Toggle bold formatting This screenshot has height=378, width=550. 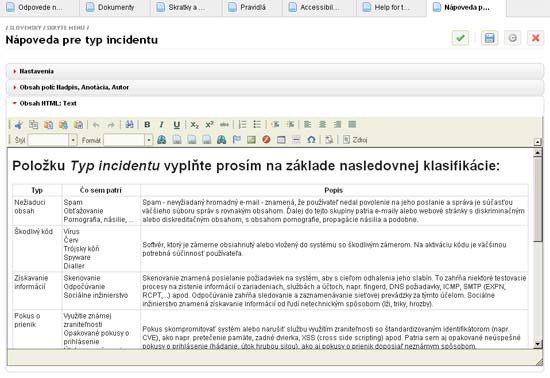coord(147,124)
